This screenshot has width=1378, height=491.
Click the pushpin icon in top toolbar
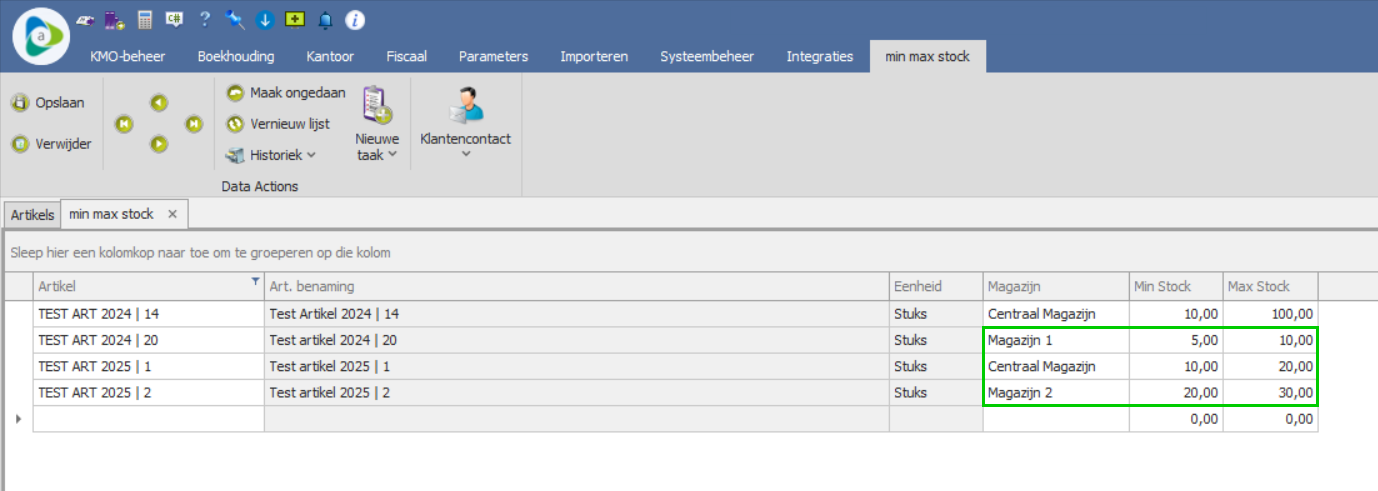point(235,19)
